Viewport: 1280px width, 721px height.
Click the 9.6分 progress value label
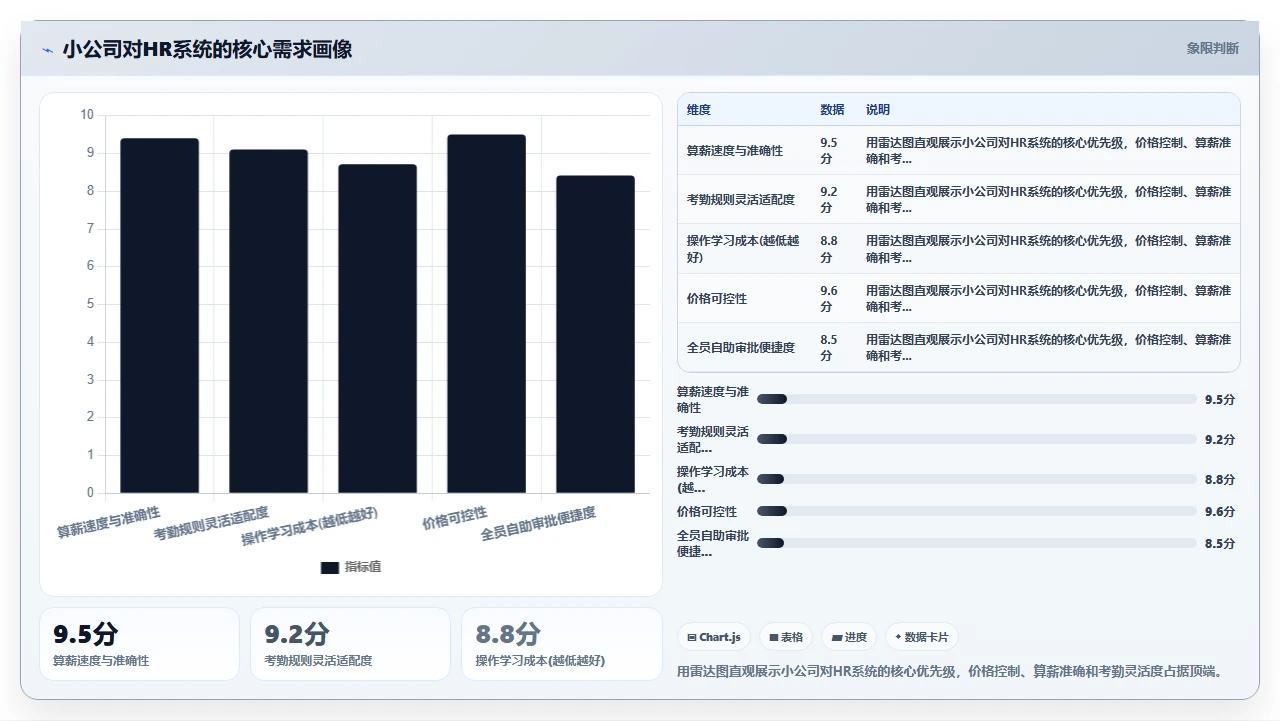(x=1220, y=511)
